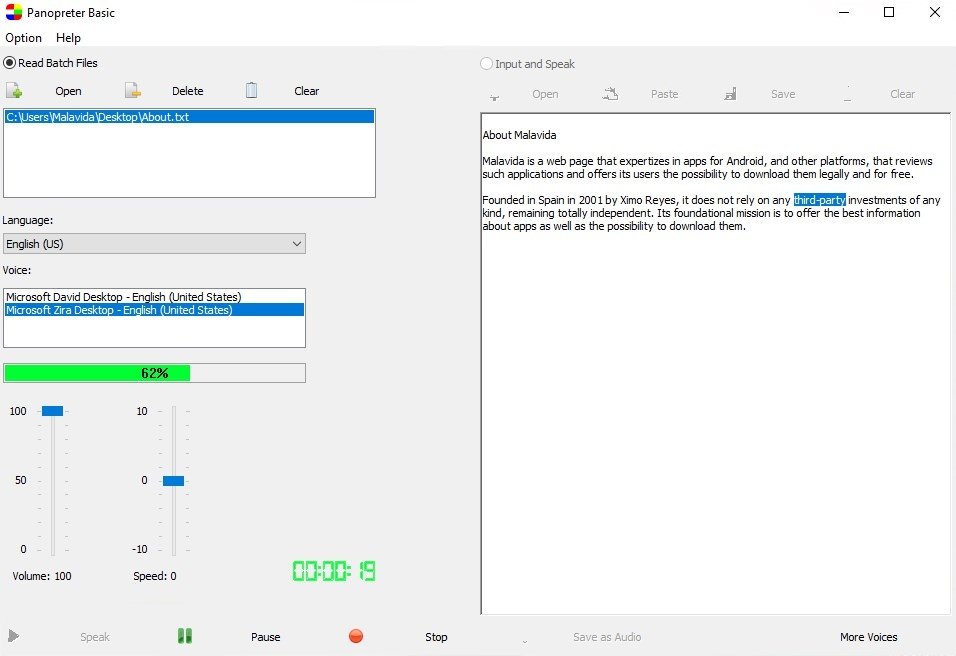This screenshot has height=656, width=956.
Task: Close the Panopreter Basic window
Action: click(935, 12)
